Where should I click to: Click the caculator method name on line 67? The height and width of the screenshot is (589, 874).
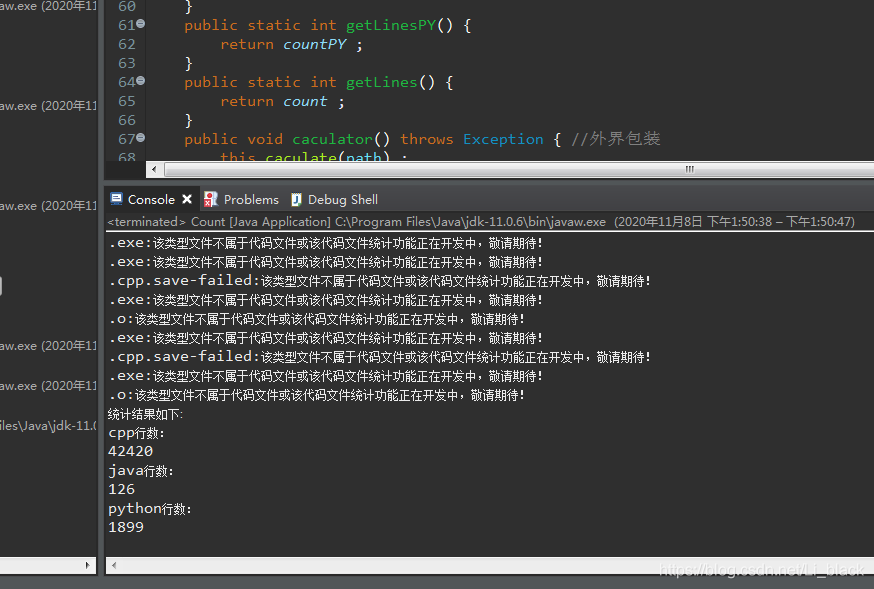tap(332, 139)
